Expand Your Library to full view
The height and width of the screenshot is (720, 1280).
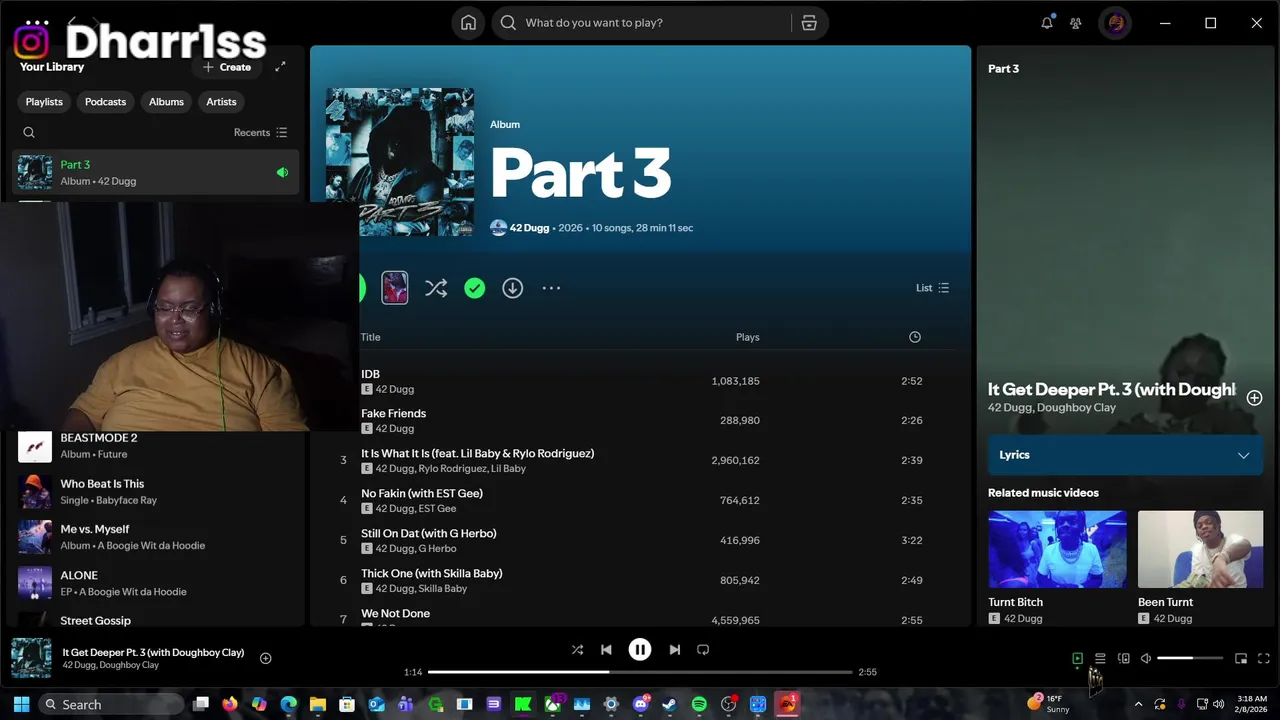[x=280, y=67]
